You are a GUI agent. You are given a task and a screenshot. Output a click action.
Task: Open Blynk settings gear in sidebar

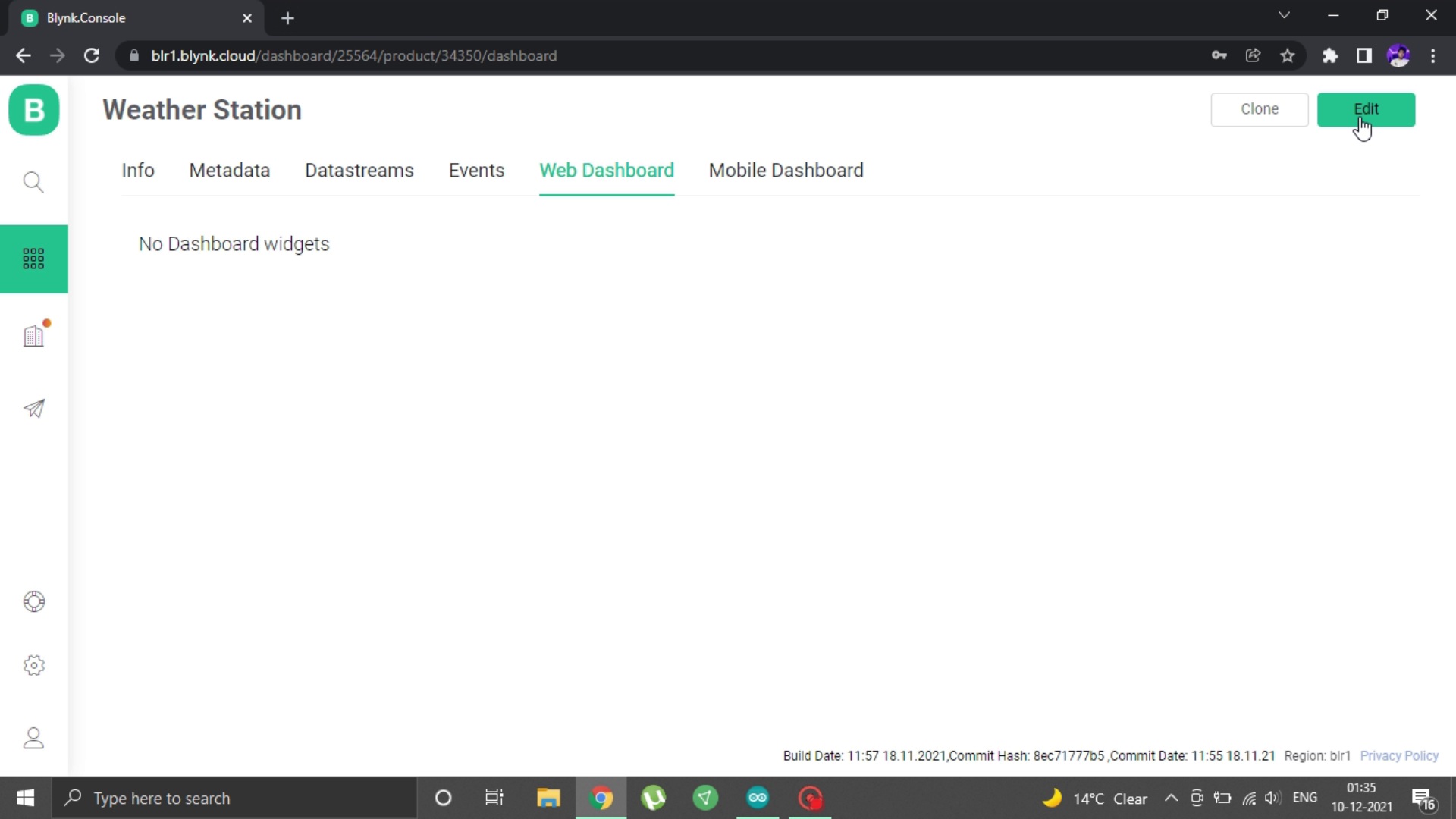tap(34, 665)
